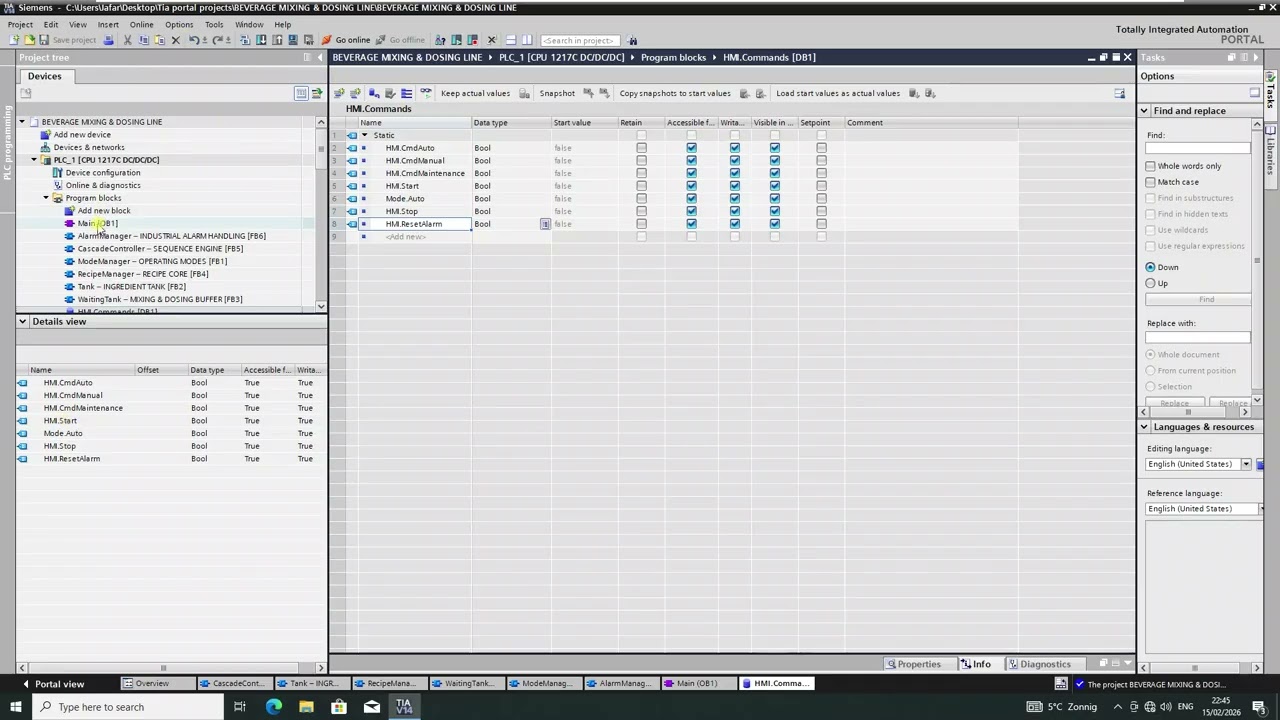Enable the Whole words only checkbox

click(1150, 166)
